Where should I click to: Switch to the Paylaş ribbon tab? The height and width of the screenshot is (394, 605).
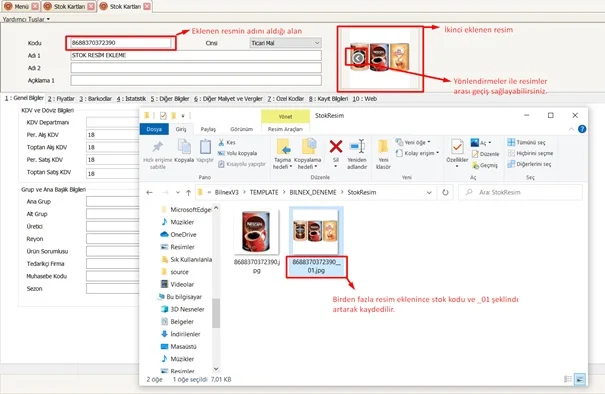pyautogui.click(x=208, y=129)
